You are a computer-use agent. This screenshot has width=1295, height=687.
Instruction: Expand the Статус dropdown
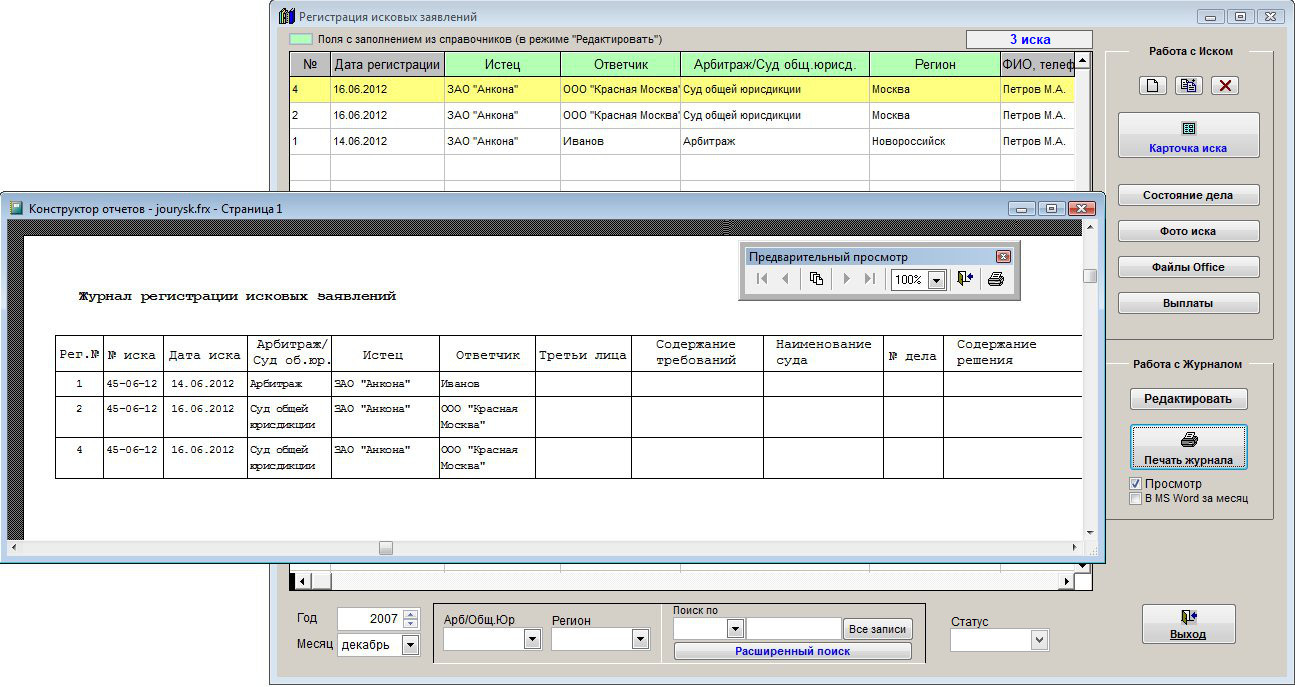1039,640
